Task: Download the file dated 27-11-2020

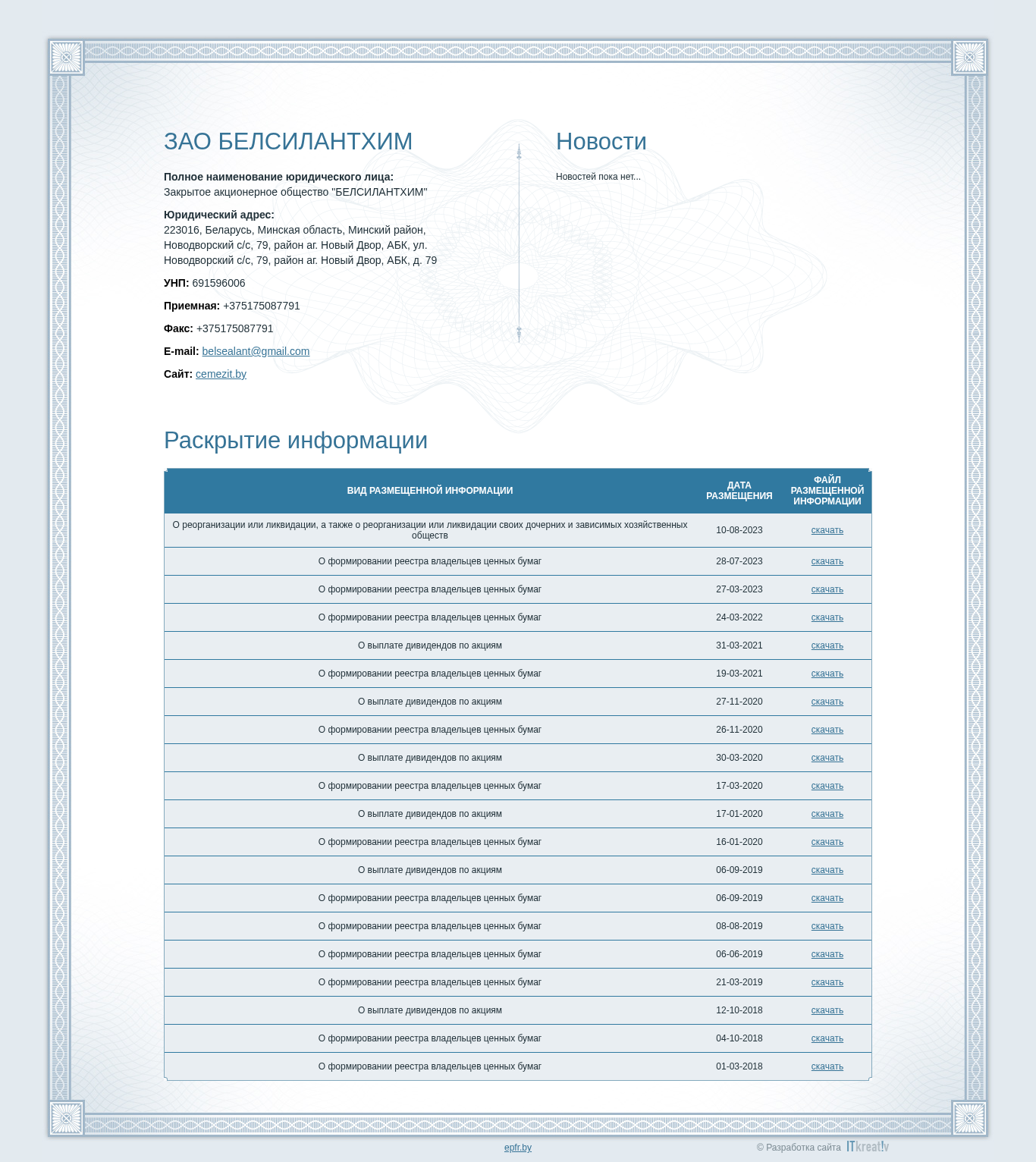Action: (827, 702)
